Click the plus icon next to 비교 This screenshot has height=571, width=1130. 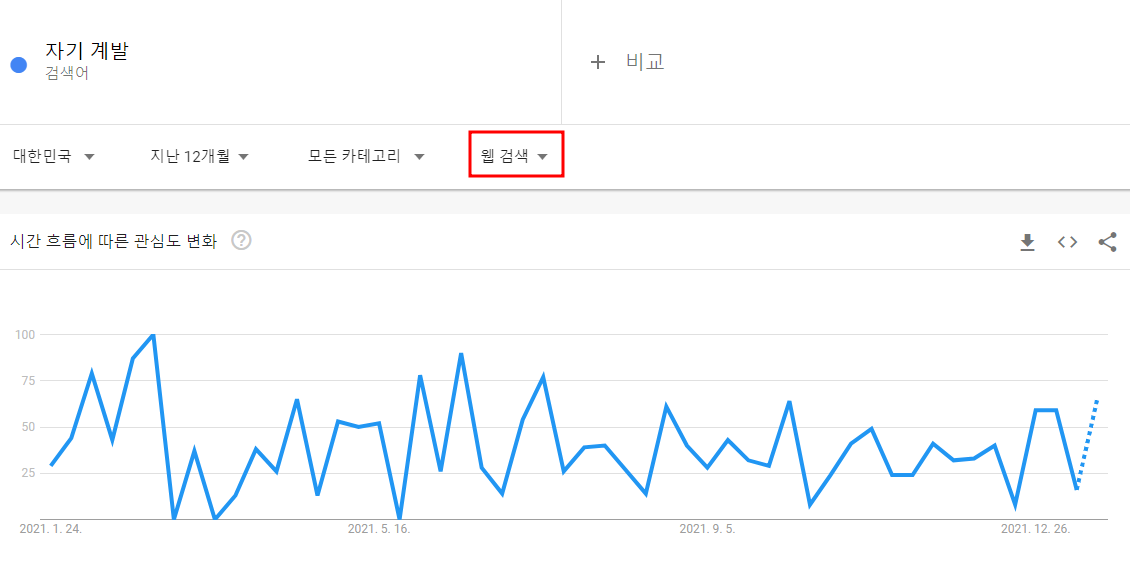tap(597, 62)
